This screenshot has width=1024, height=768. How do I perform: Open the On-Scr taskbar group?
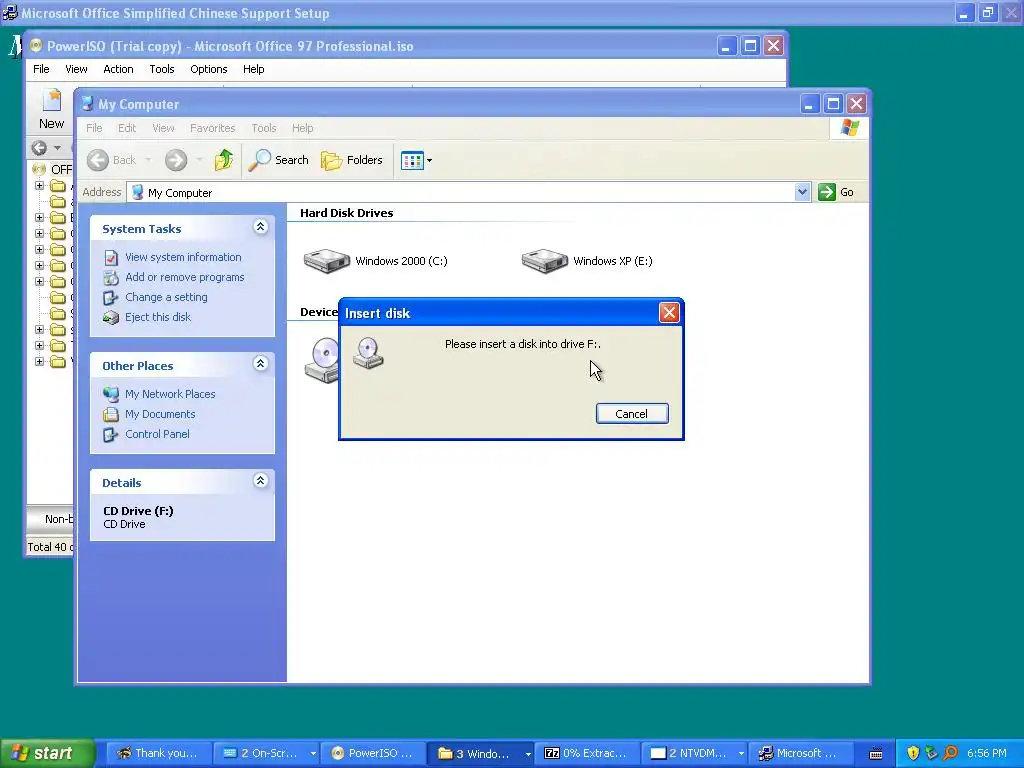[268, 753]
